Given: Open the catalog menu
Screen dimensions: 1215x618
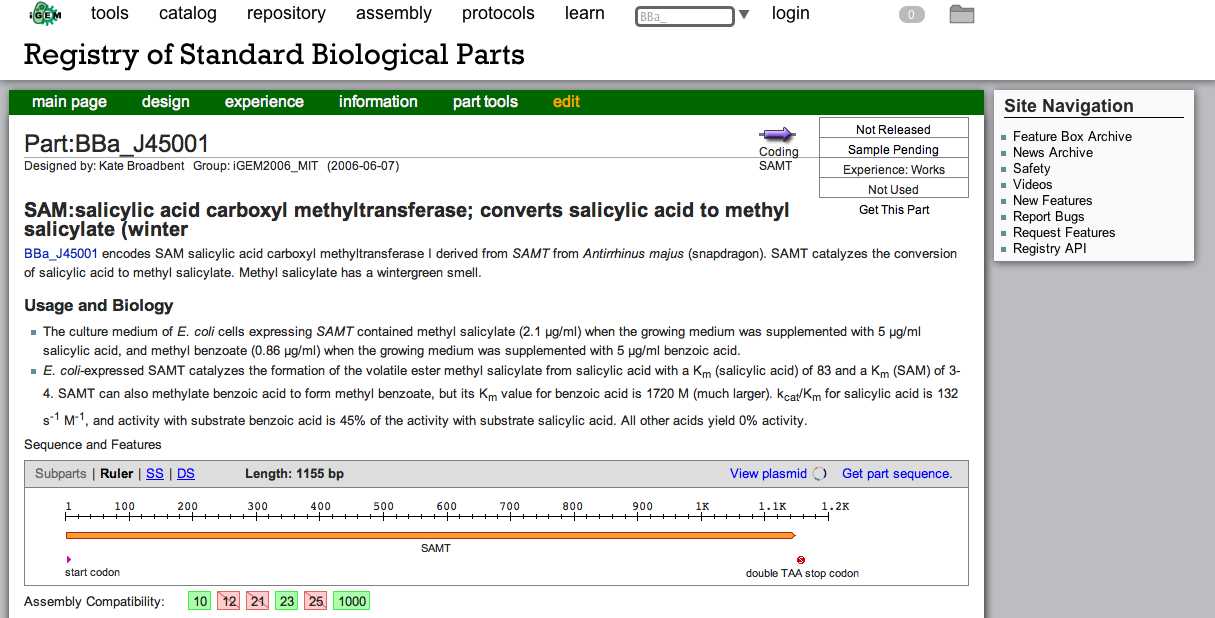Looking at the screenshot, I should click(x=188, y=13).
